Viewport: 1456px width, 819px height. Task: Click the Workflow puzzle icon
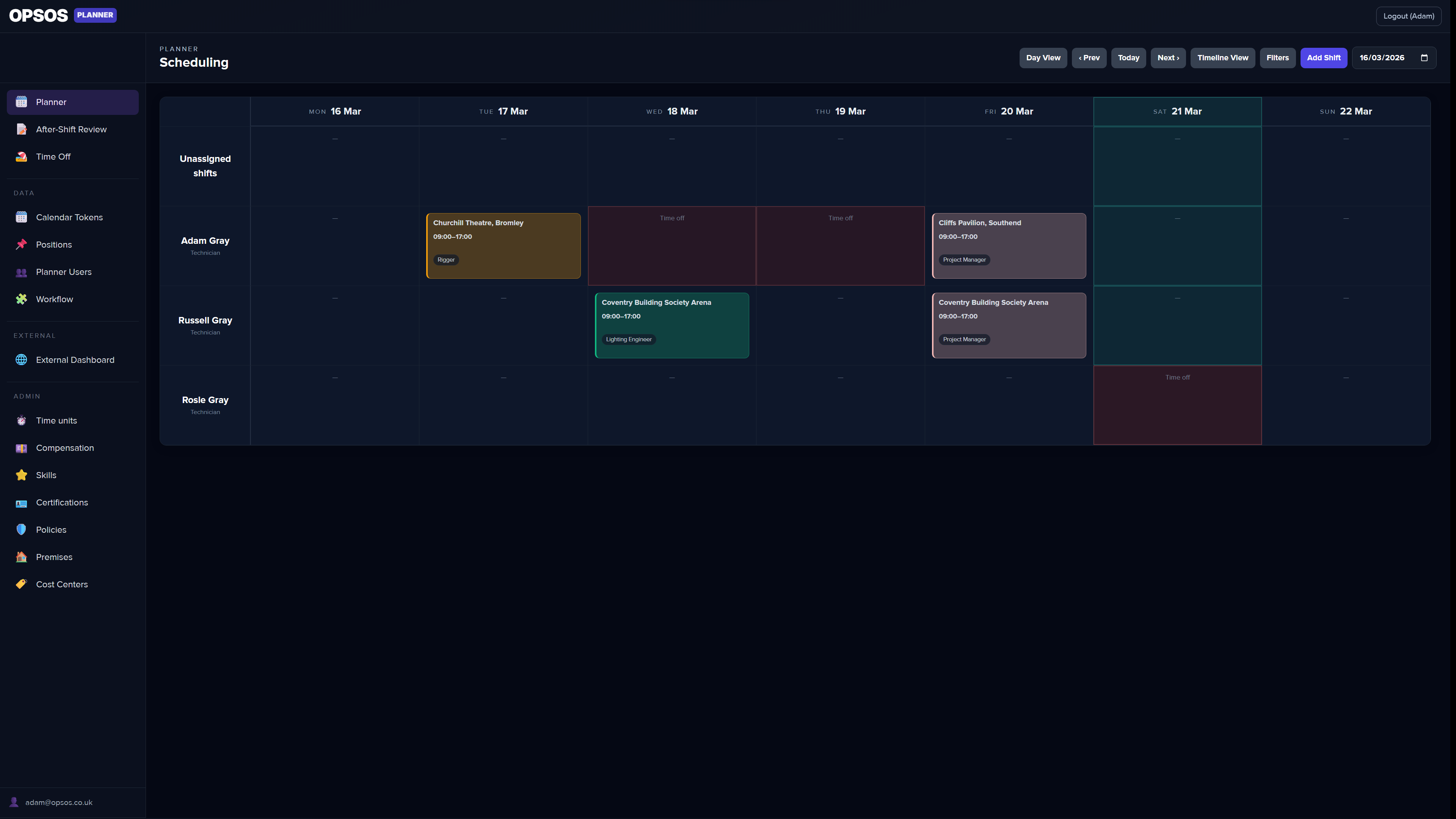tap(21, 299)
